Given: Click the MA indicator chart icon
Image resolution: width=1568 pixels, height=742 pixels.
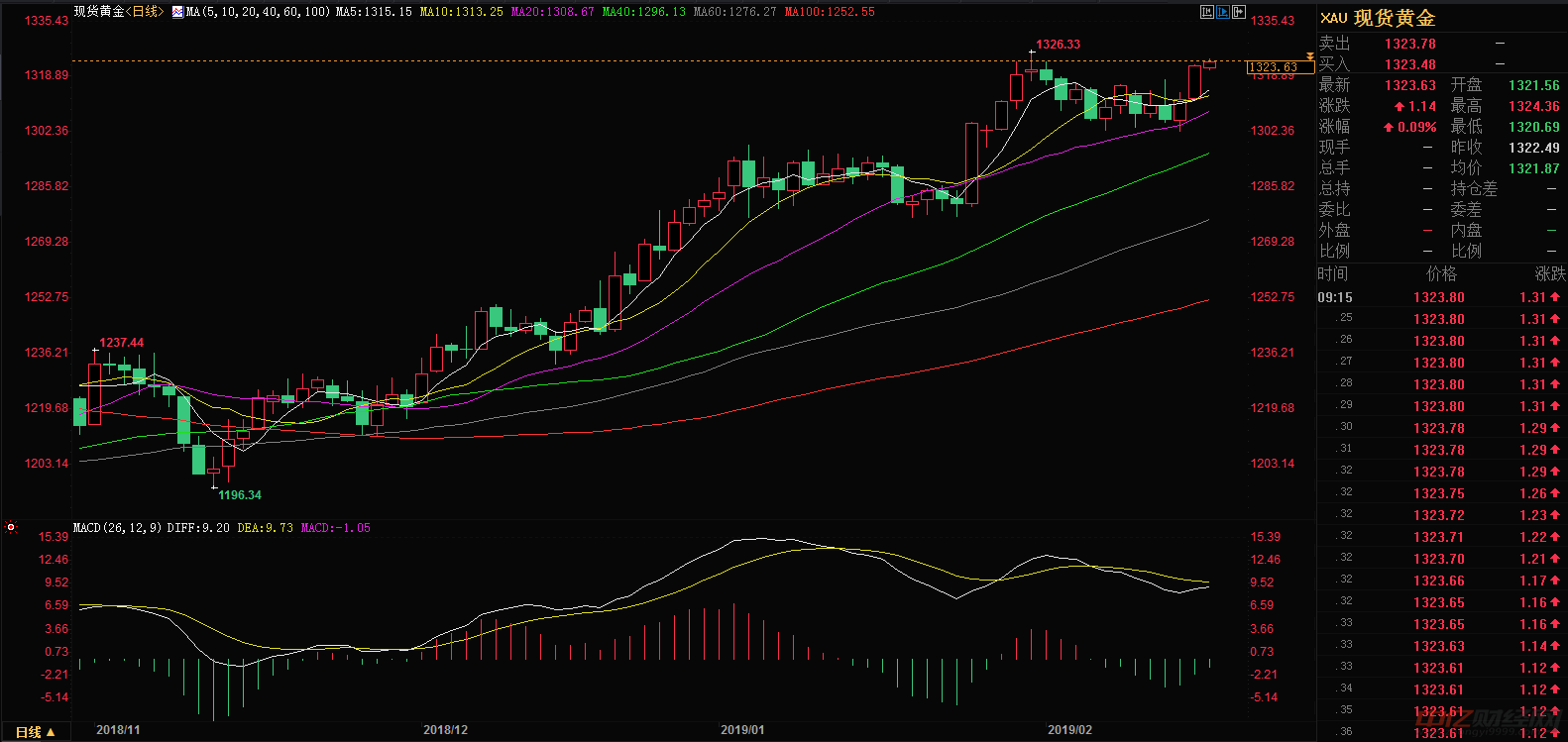Looking at the screenshot, I should point(177,12).
